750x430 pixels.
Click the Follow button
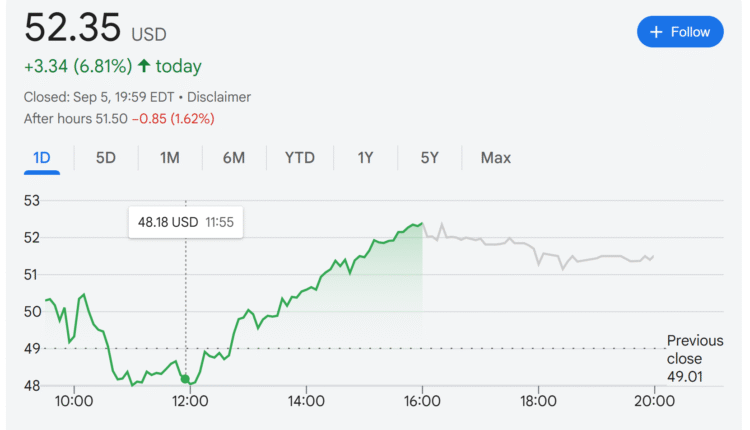[x=680, y=32]
